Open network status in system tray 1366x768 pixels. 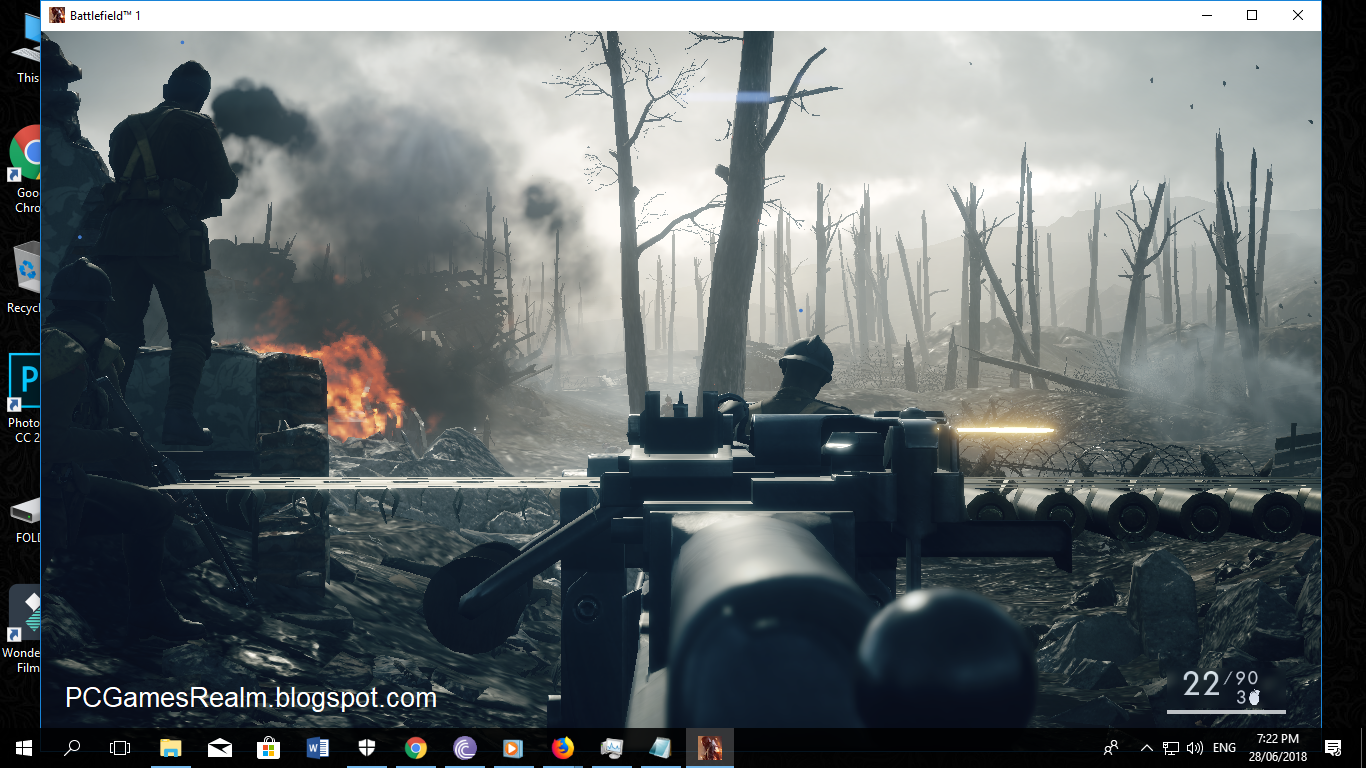(1170, 747)
